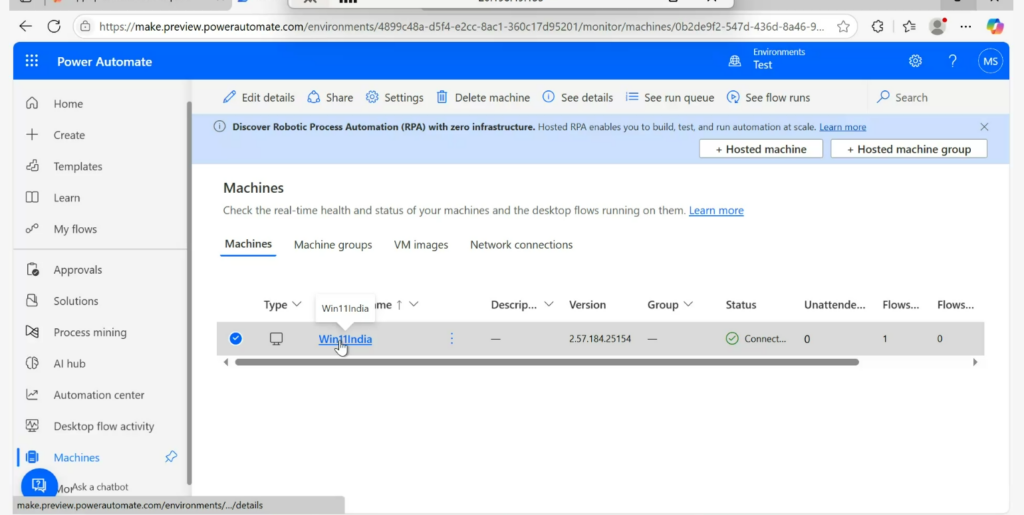
Task: Click the + Hosted machine button
Action: [761, 149]
